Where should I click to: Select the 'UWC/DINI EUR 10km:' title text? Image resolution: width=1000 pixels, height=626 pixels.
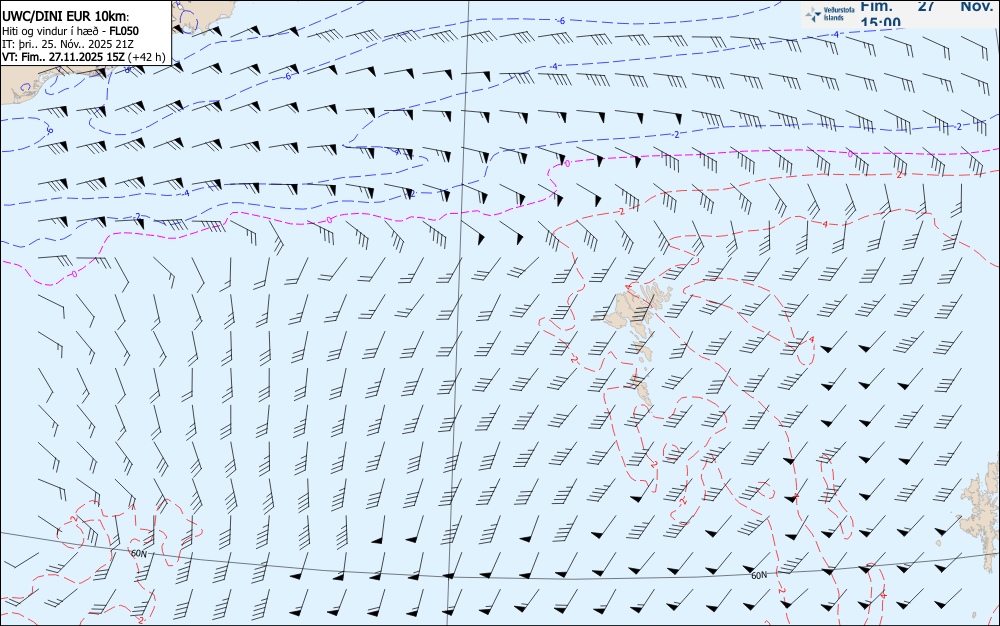coord(66,17)
